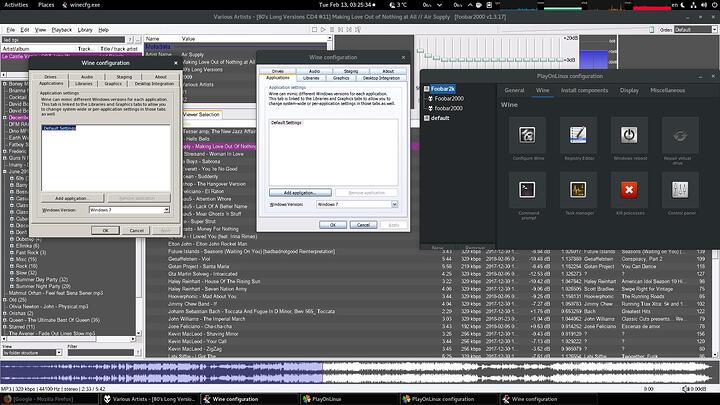This screenshot has width=720, height=405.
Task: Seek within the waveform seekbar
Action: (x=358, y=373)
